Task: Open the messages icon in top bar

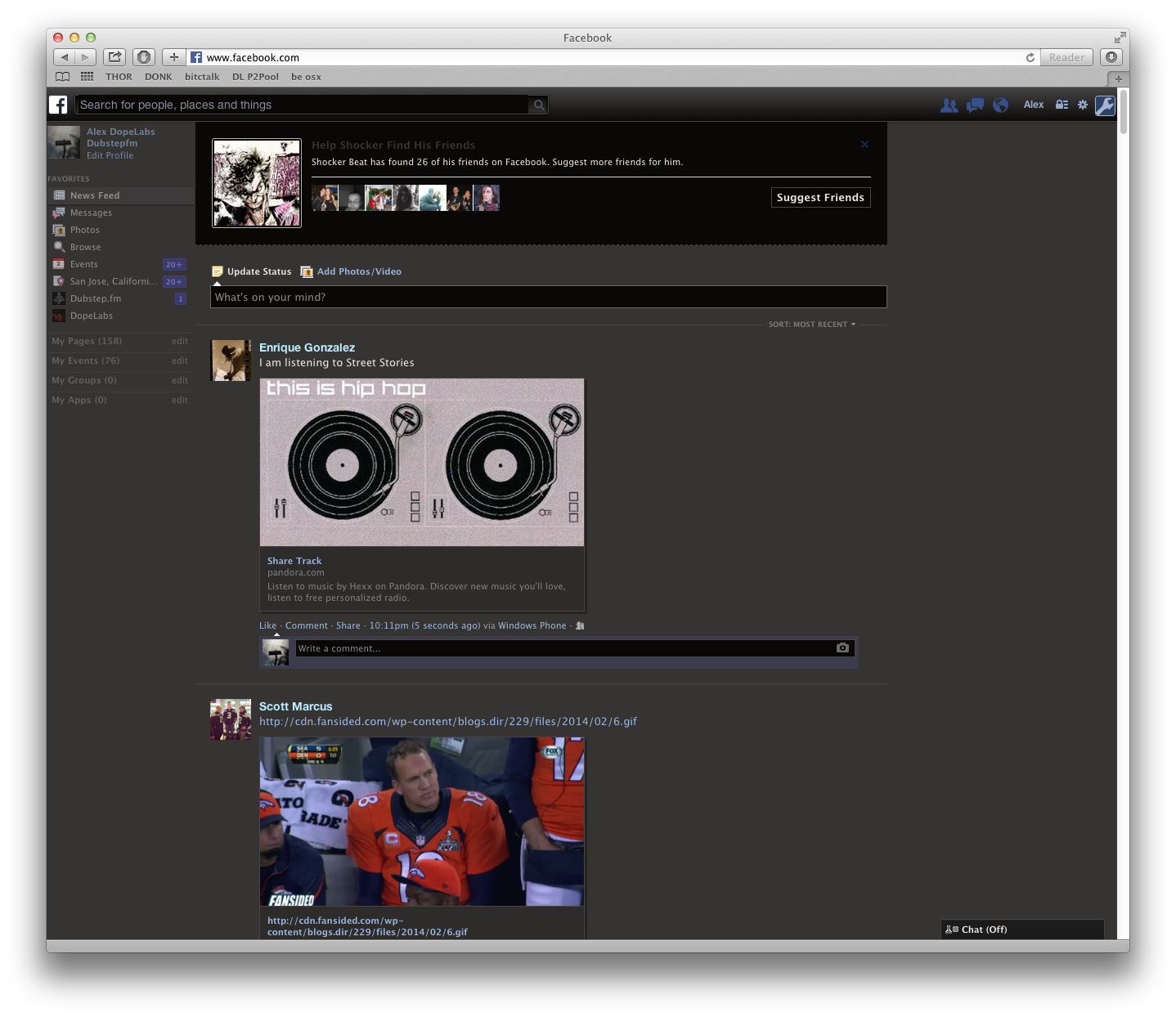Action: pos(975,105)
